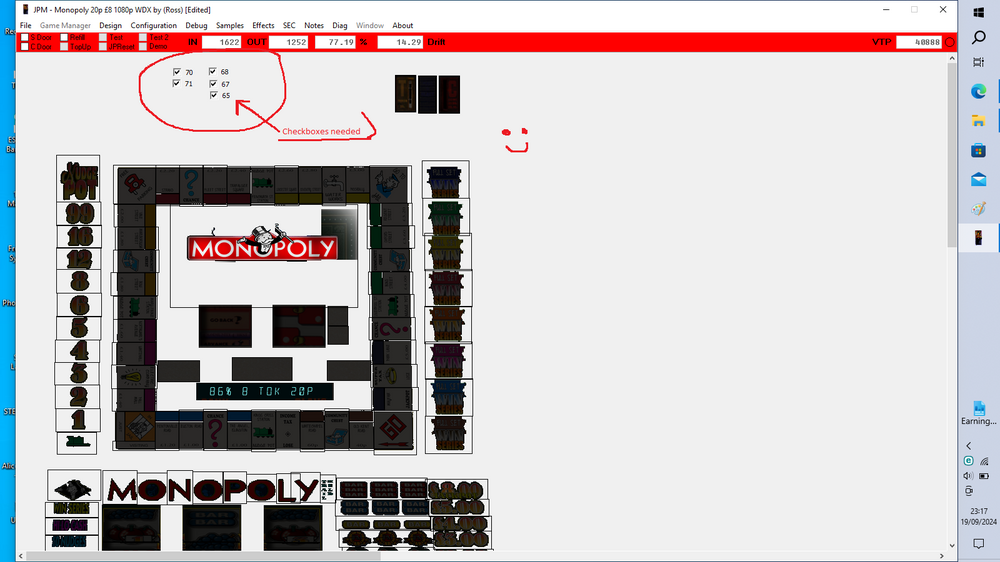The height and width of the screenshot is (562, 1000).
Task: Toggle the Demo checkbox
Action: pos(143,47)
